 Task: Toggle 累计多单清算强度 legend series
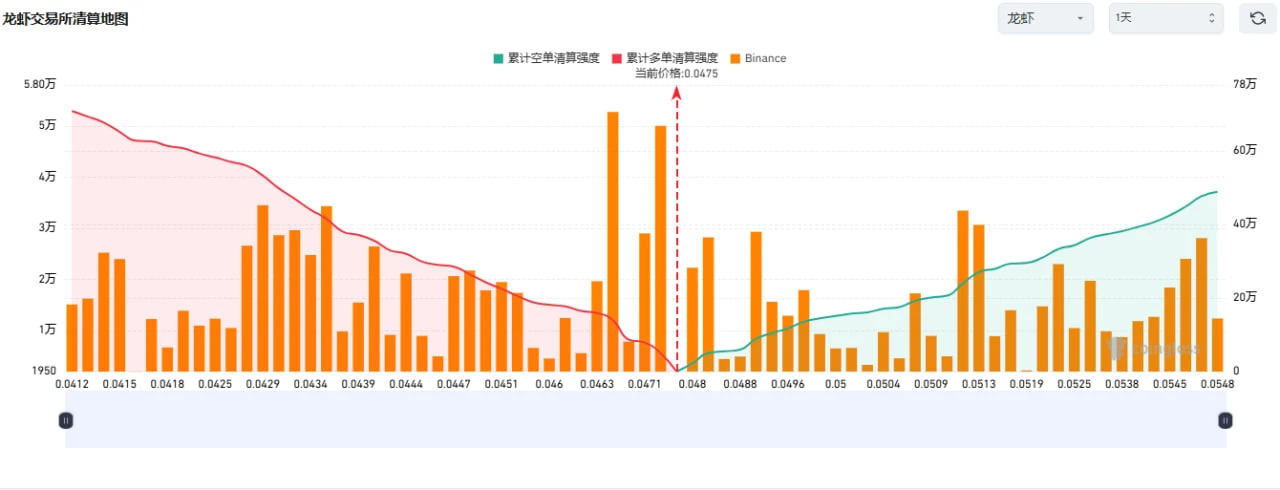tap(665, 58)
